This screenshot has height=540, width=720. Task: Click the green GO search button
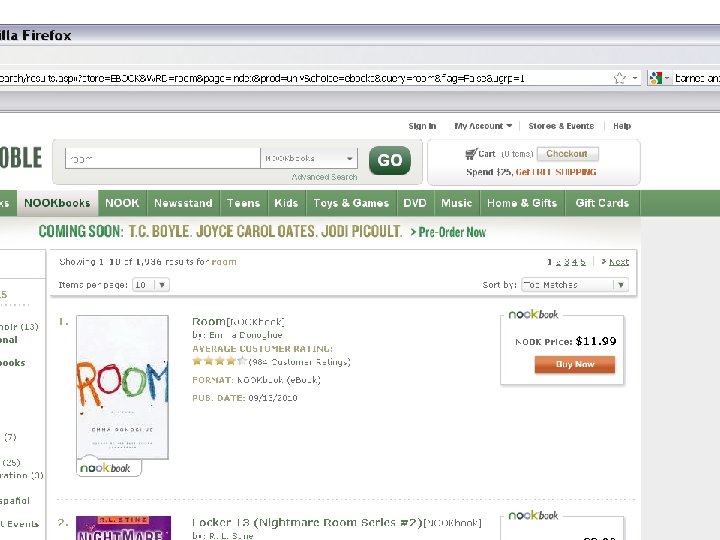coord(389,160)
